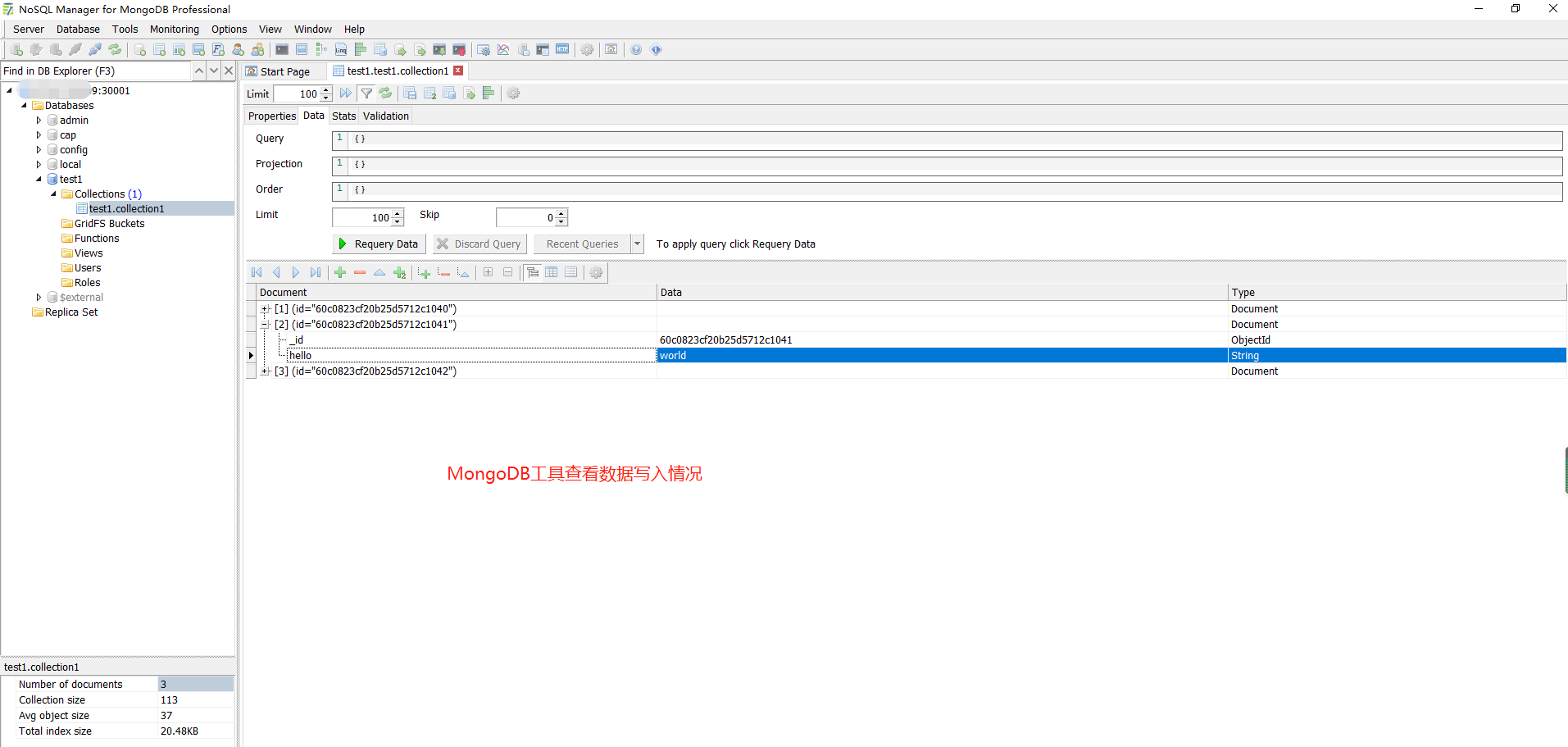Open the Monitoring menu
1568x747 pixels.
click(174, 29)
